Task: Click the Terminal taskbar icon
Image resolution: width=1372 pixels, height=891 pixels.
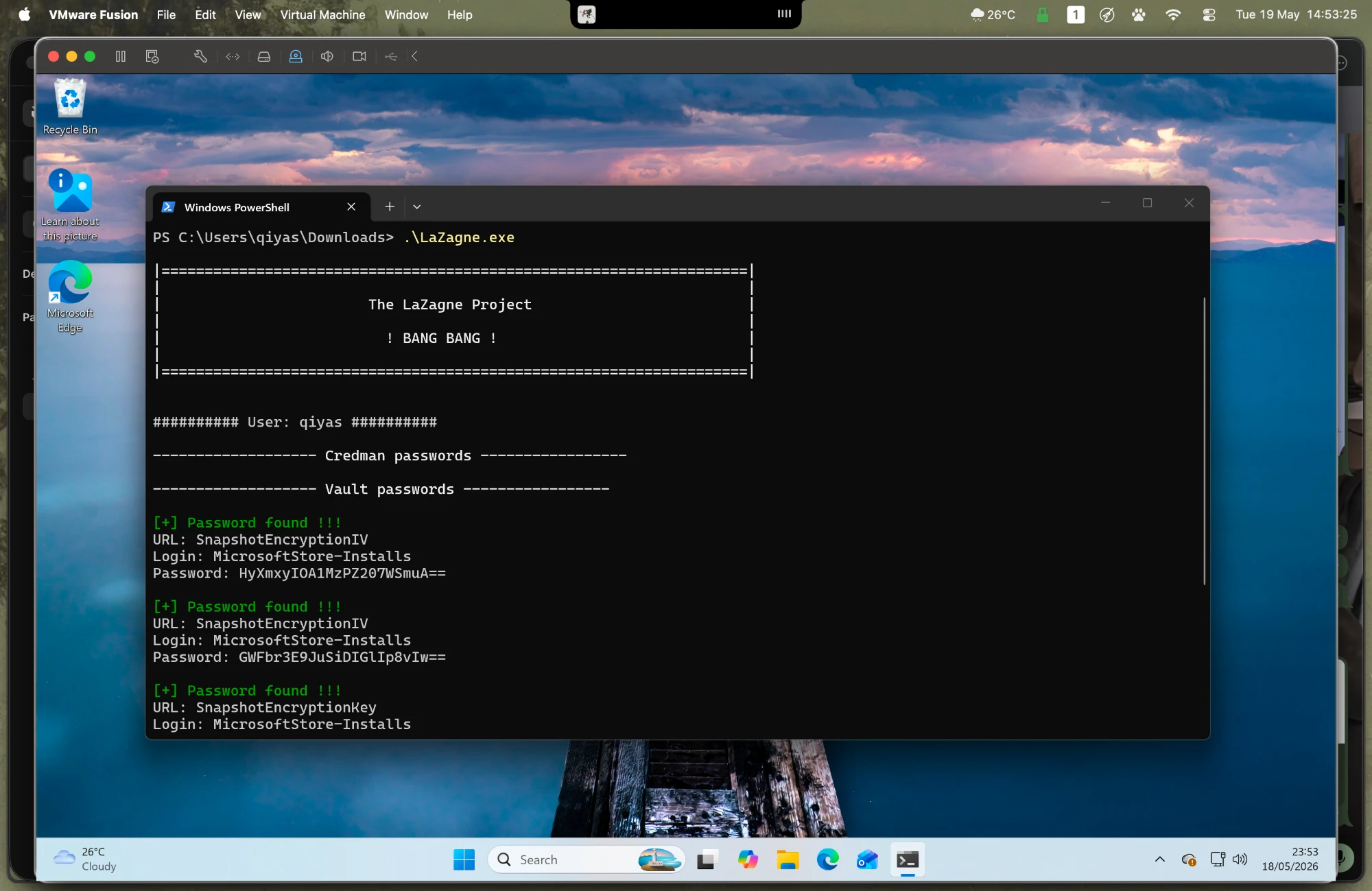Action: coord(908,859)
